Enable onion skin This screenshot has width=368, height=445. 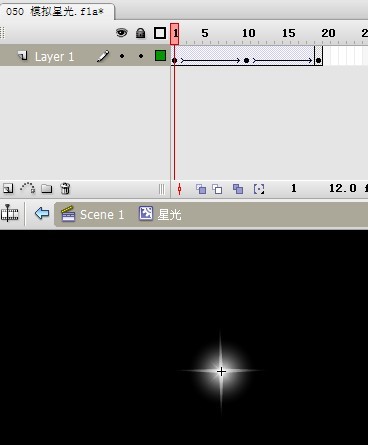pos(201,189)
